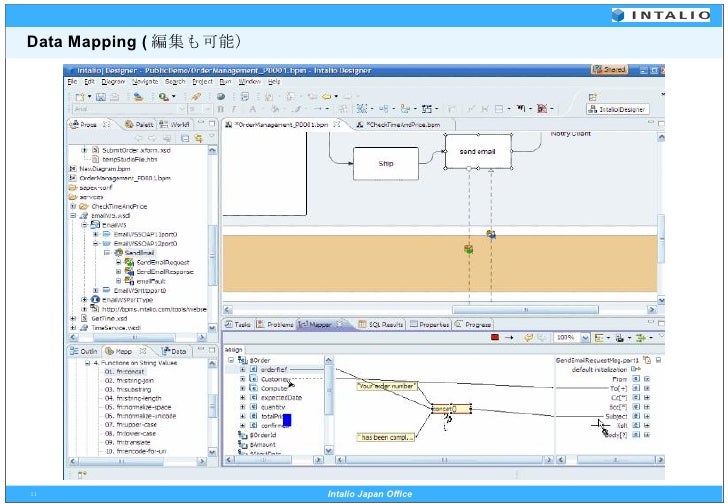Click the deploy project toolbar icon
Screen dimensions: 728x504
coord(138,97)
